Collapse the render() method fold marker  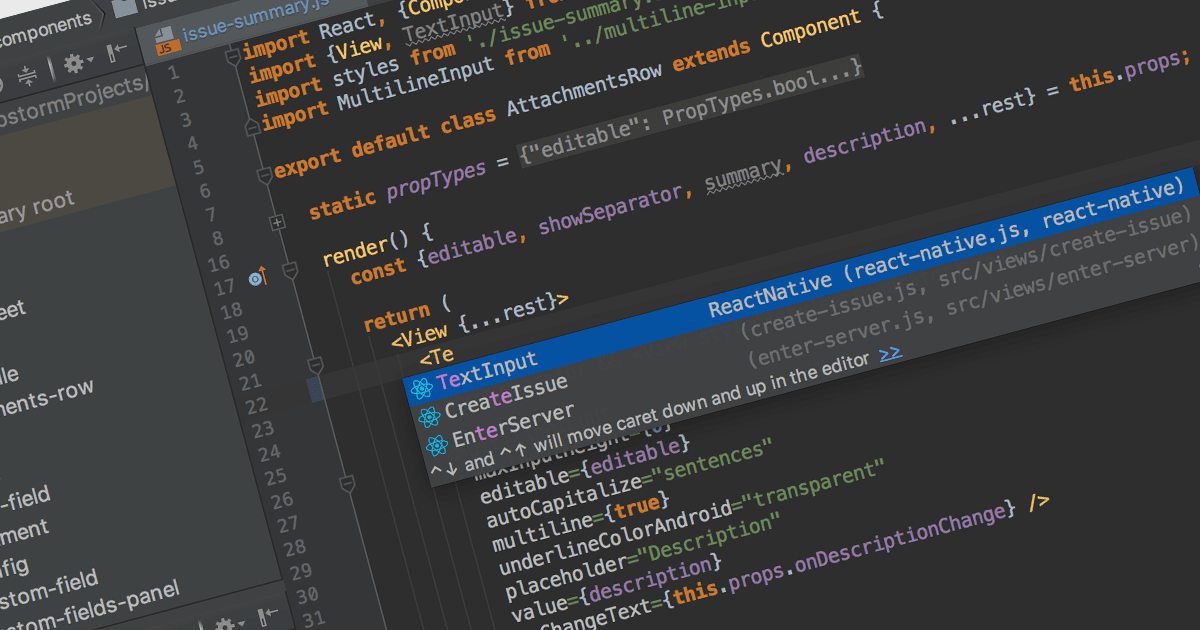coord(290,271)
